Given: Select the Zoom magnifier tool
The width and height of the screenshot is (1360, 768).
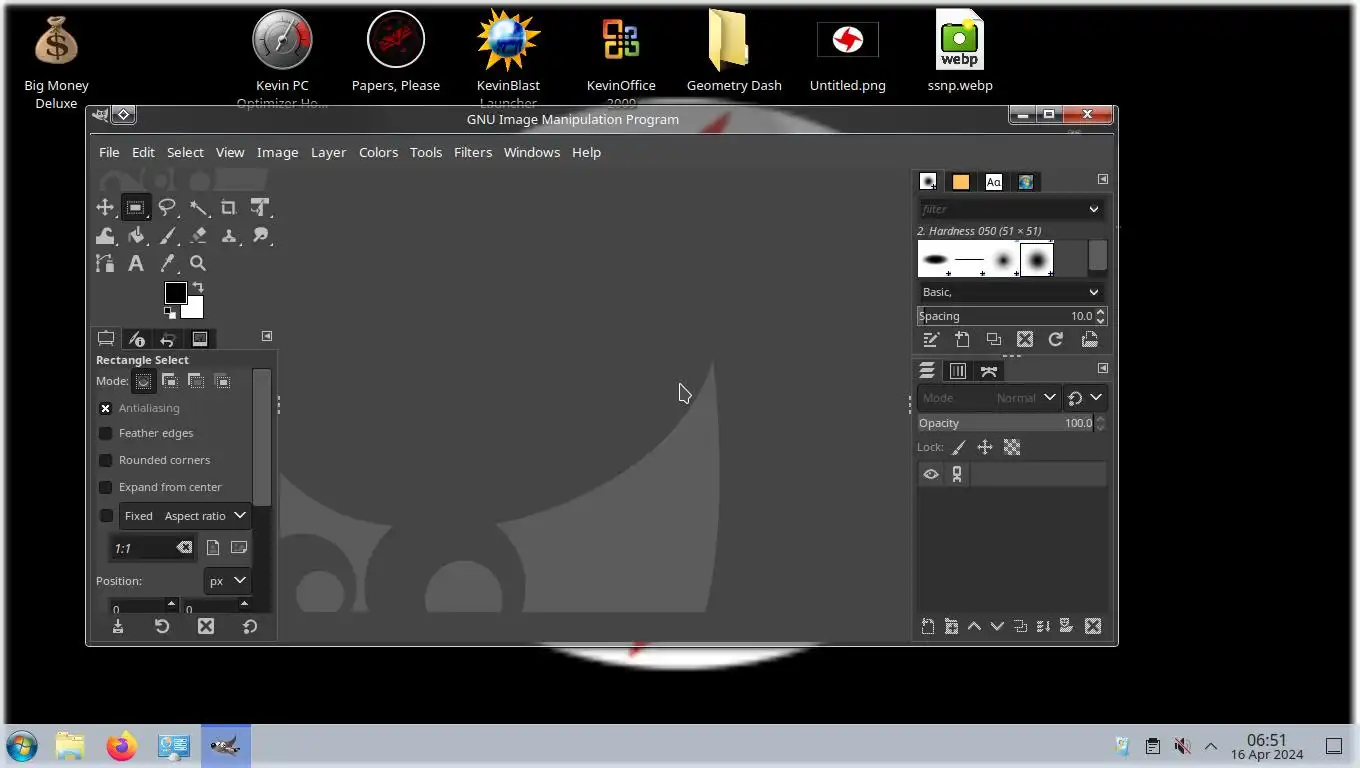Looking at the screenshot, I should click(198, 264).
